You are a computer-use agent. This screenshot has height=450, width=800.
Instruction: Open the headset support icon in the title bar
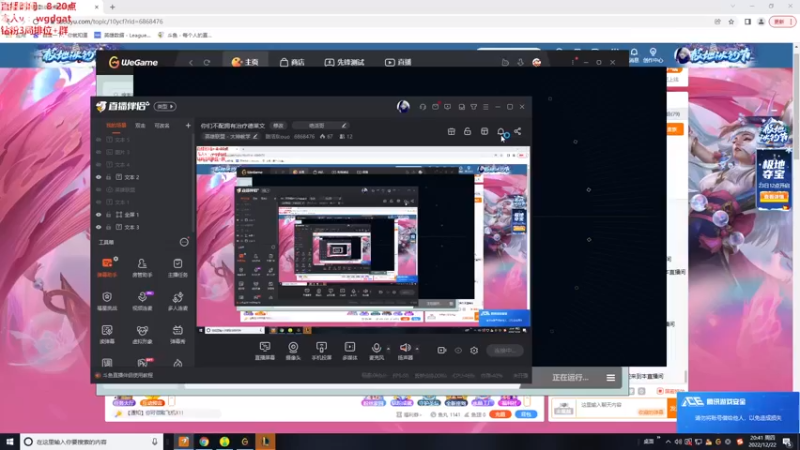click(x=422, y=107)
